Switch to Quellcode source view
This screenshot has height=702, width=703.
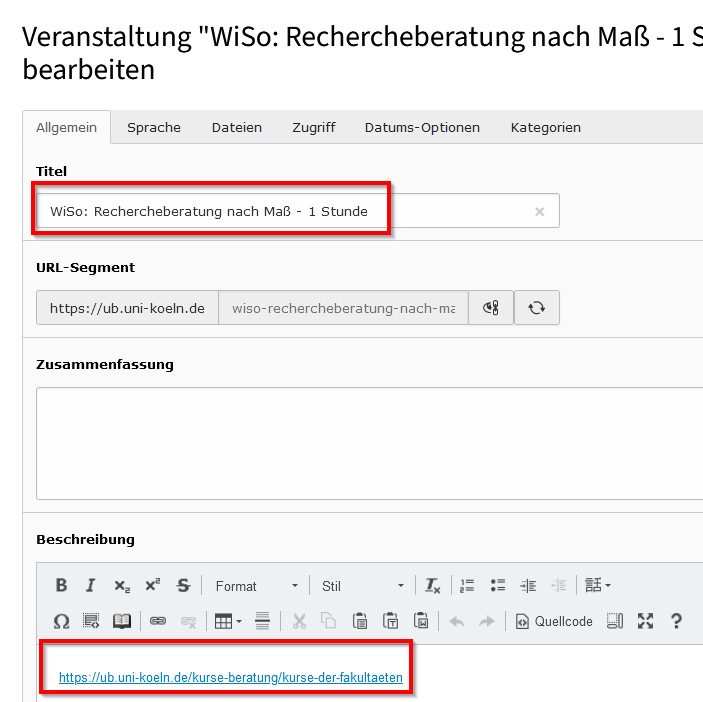pos(554,621)
